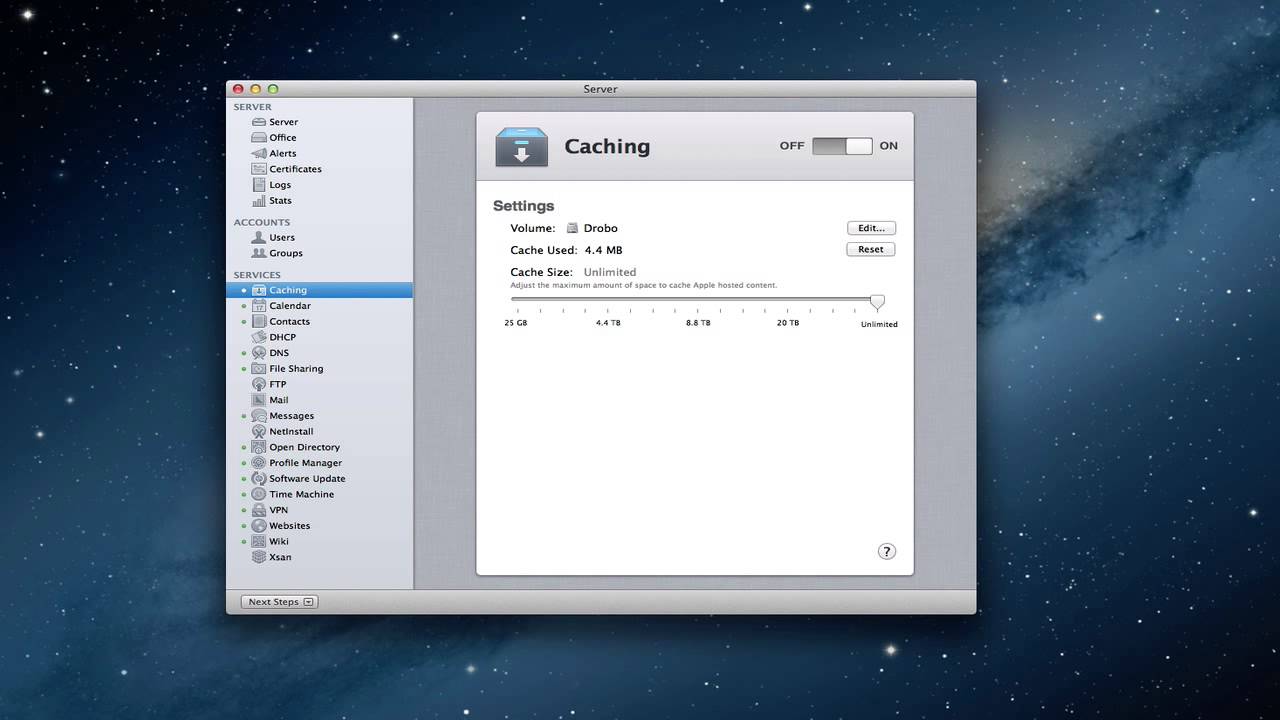This screenshot has height=720, width=1280.
Task: Click the 20 TB slider label
Action: [788, 323]
